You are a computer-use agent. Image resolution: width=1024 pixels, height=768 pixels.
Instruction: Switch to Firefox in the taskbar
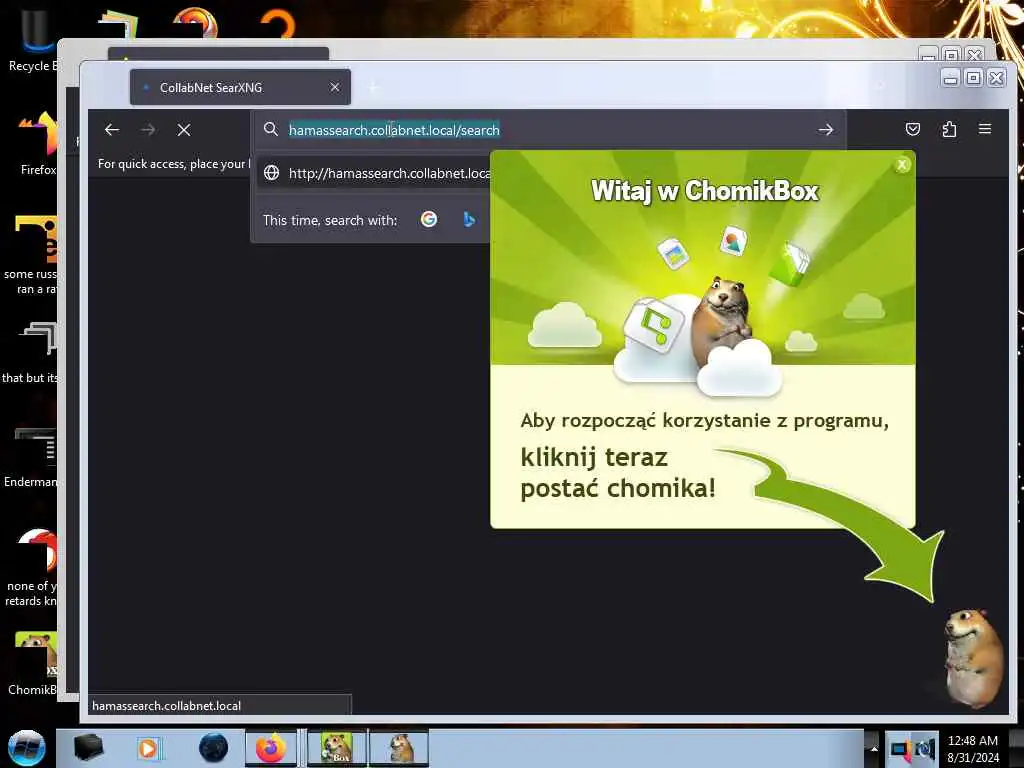coord(271,748)
